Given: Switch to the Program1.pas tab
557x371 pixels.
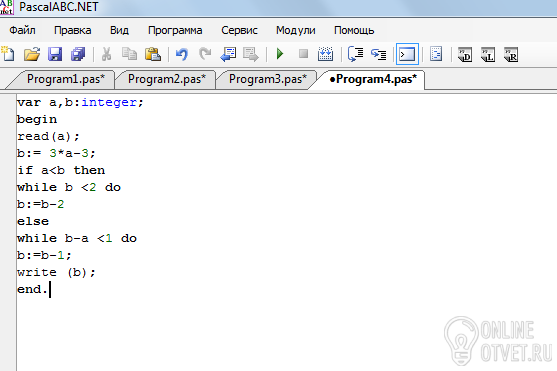Looking at the screenshot, I should pos(66,79).
